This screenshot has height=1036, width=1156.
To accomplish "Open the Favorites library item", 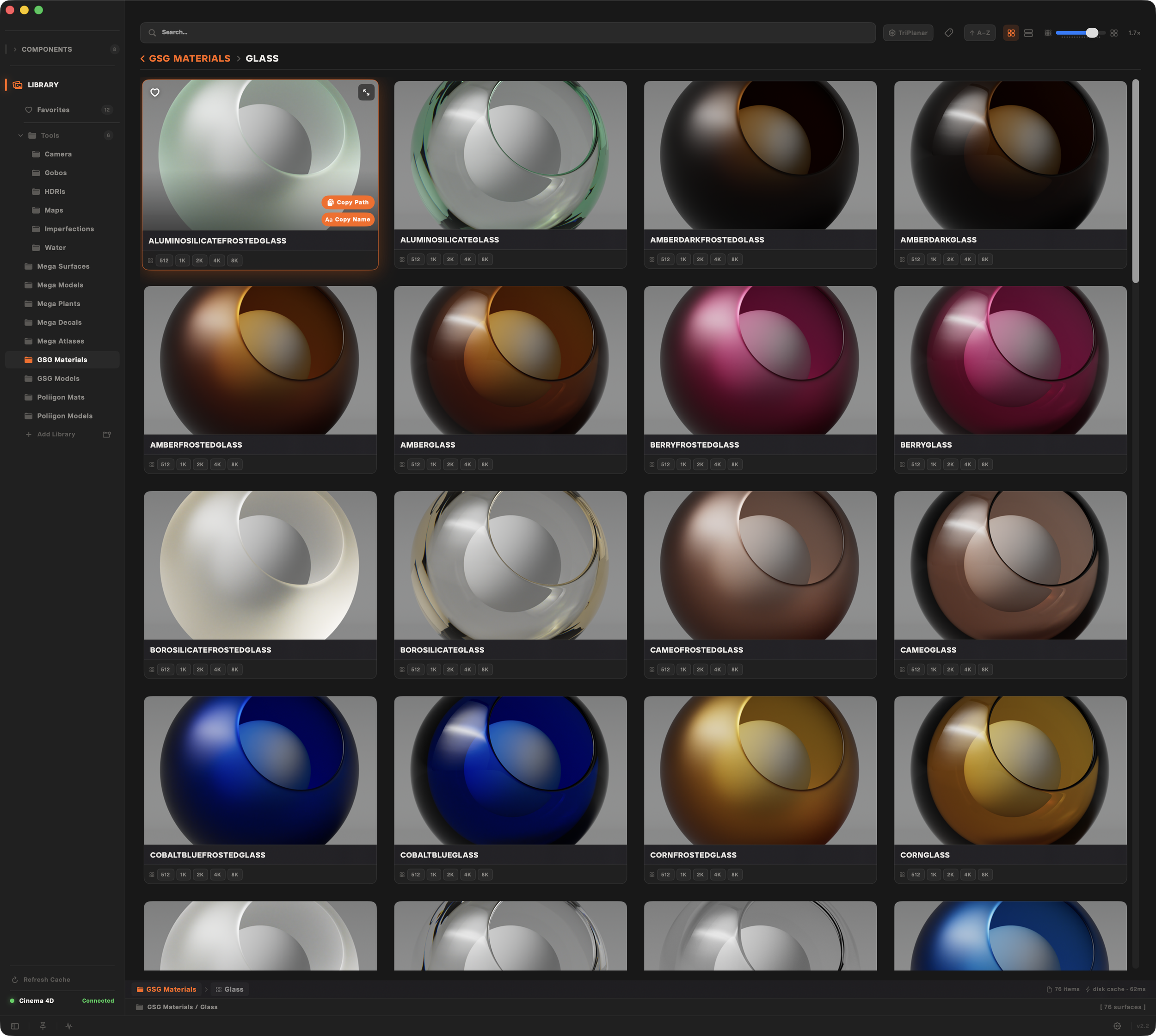I will [x=54, y=110].
